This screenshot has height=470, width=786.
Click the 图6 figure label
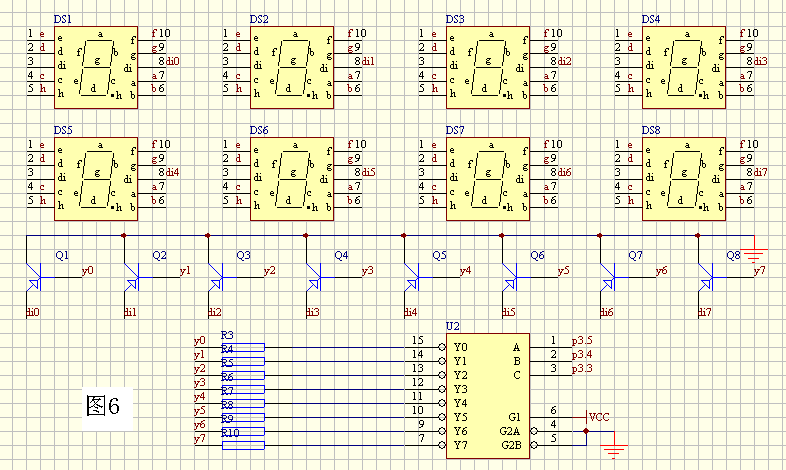(x=103, y=406)
